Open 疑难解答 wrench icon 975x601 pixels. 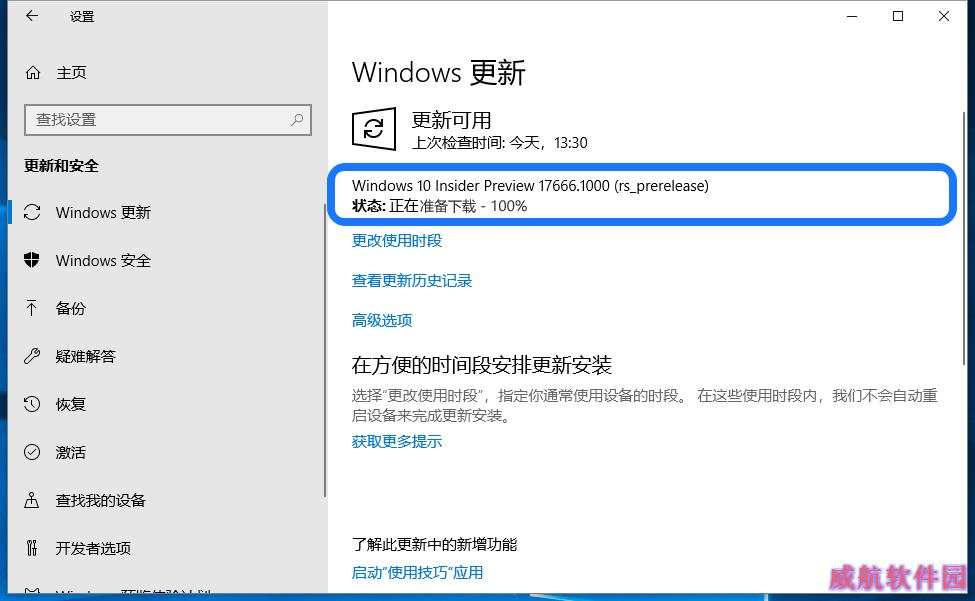click(x=32, y=356)
